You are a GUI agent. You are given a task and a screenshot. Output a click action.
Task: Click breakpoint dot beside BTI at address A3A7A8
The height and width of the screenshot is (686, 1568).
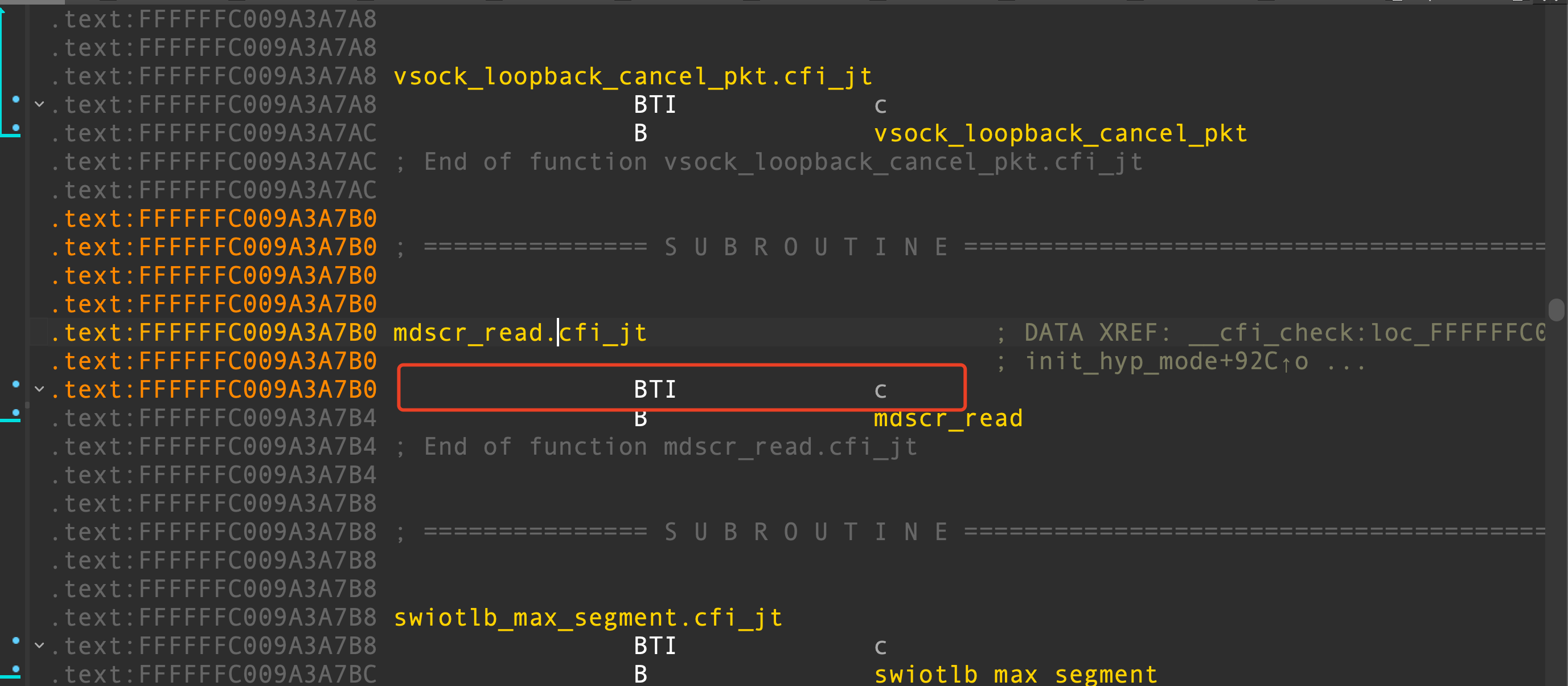(16, 99)
